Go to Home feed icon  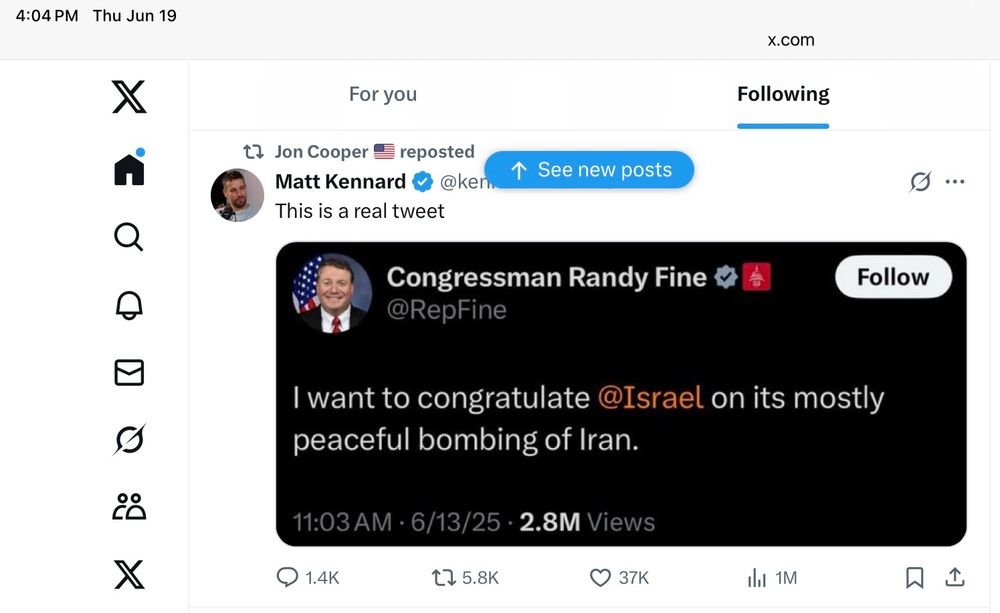129,168
